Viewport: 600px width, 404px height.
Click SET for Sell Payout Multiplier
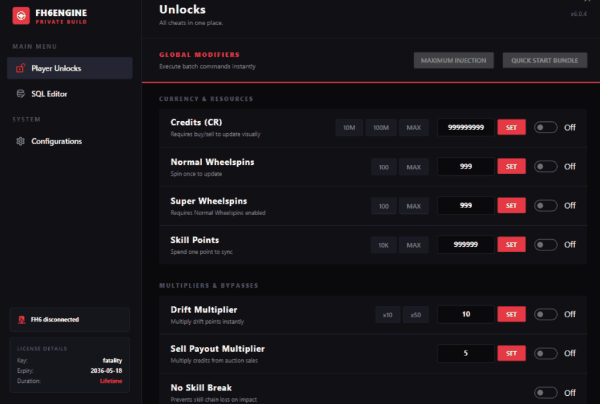[511, 353]
